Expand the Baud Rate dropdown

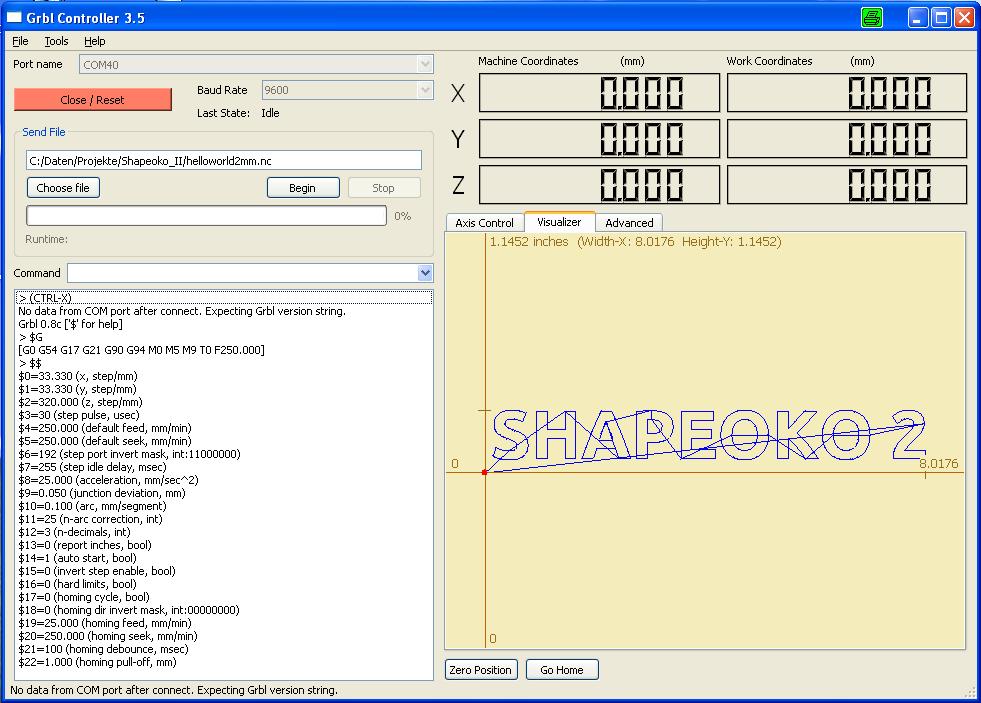coord(425,90)
